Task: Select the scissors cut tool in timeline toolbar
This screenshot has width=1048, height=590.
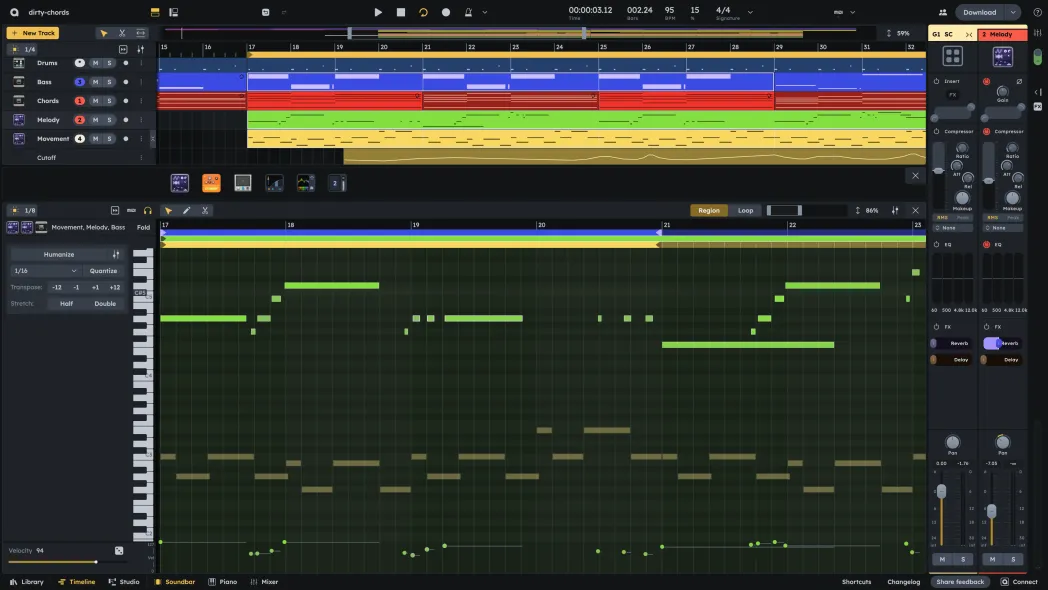Action: click(x=122, y=33)
